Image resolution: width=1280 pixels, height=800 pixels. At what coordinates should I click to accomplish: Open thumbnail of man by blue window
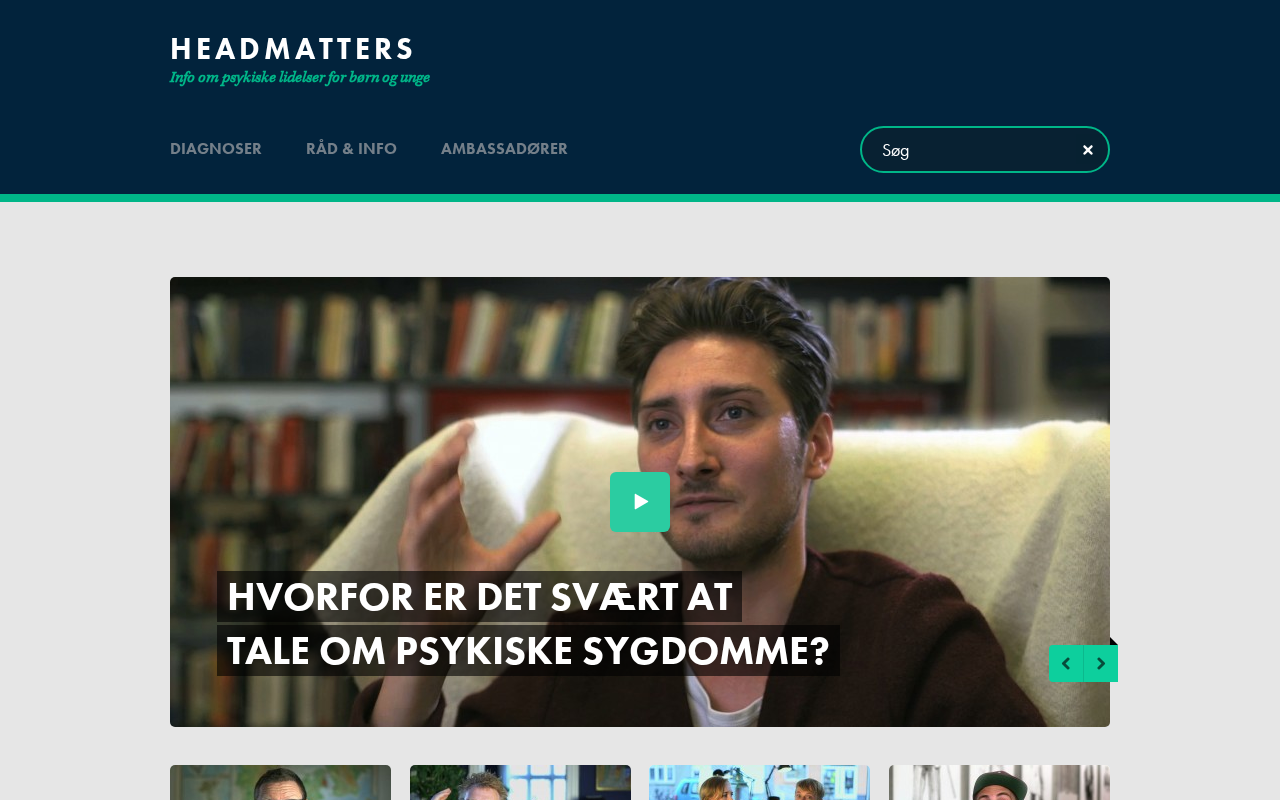coord(520,783)
